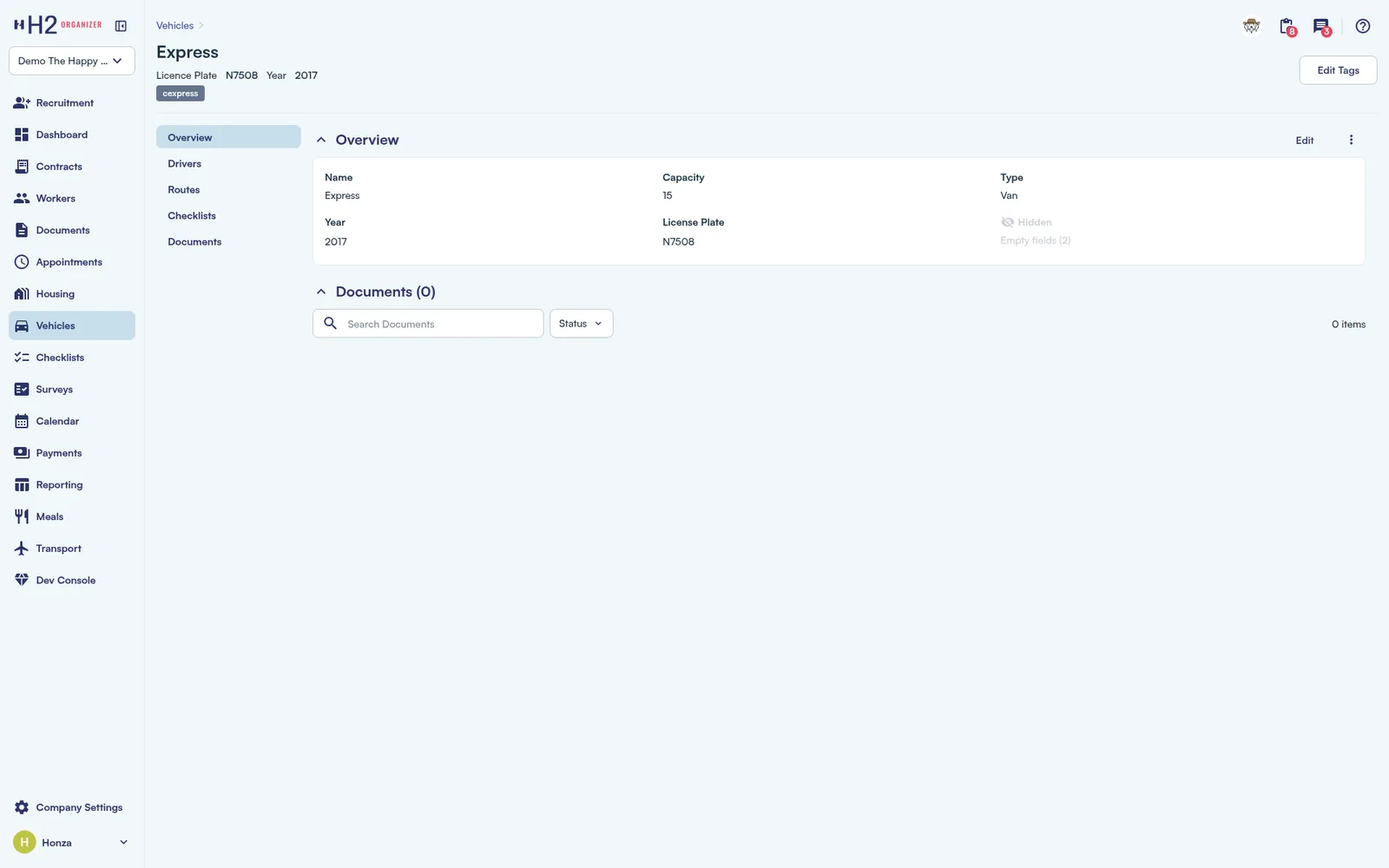Collapse the sidebar panel icon
The height and width of the screenshot is (868, 1389).
(121, 26)
